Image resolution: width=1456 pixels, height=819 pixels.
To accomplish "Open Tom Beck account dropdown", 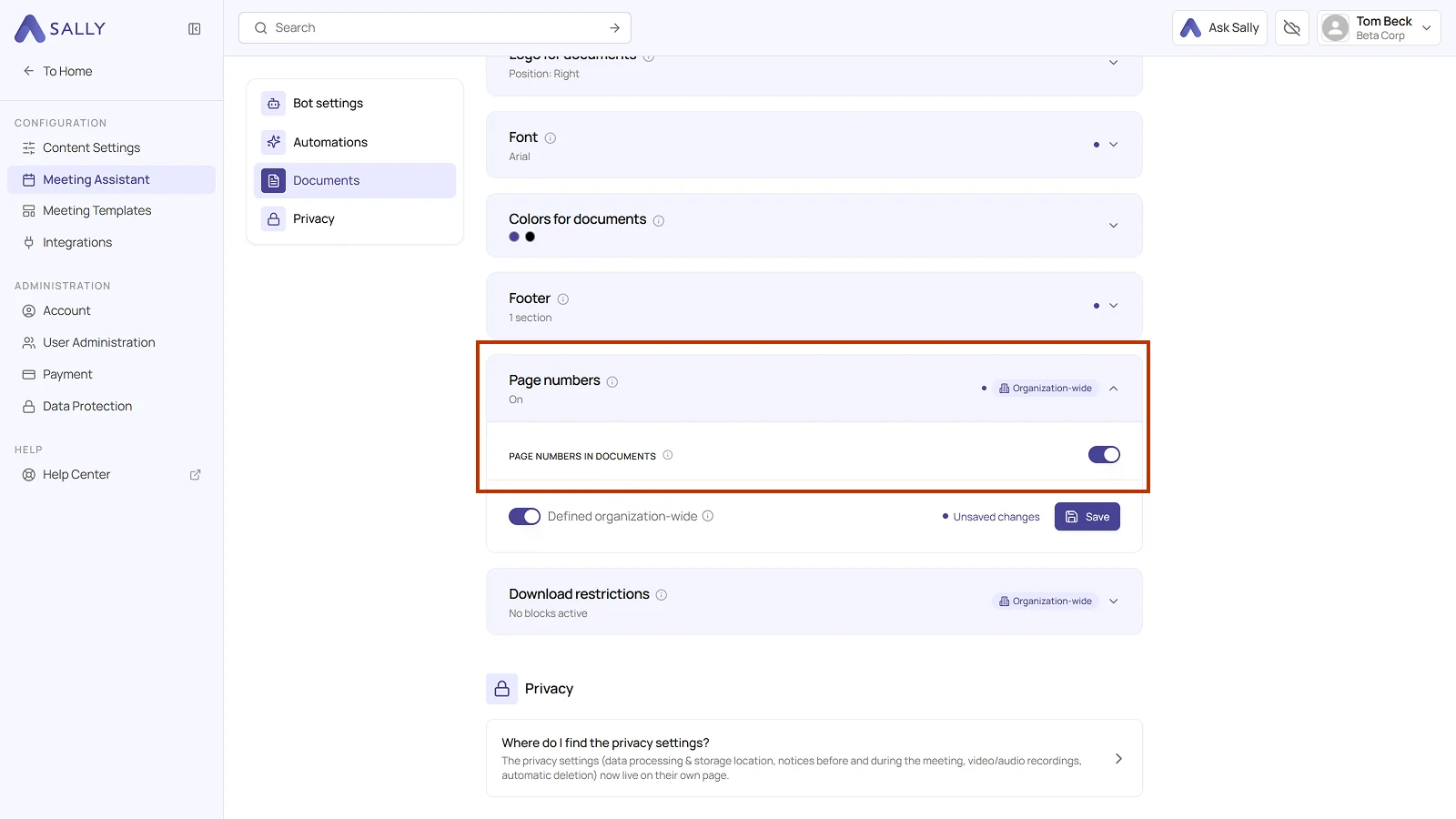I will point(1379,28).
